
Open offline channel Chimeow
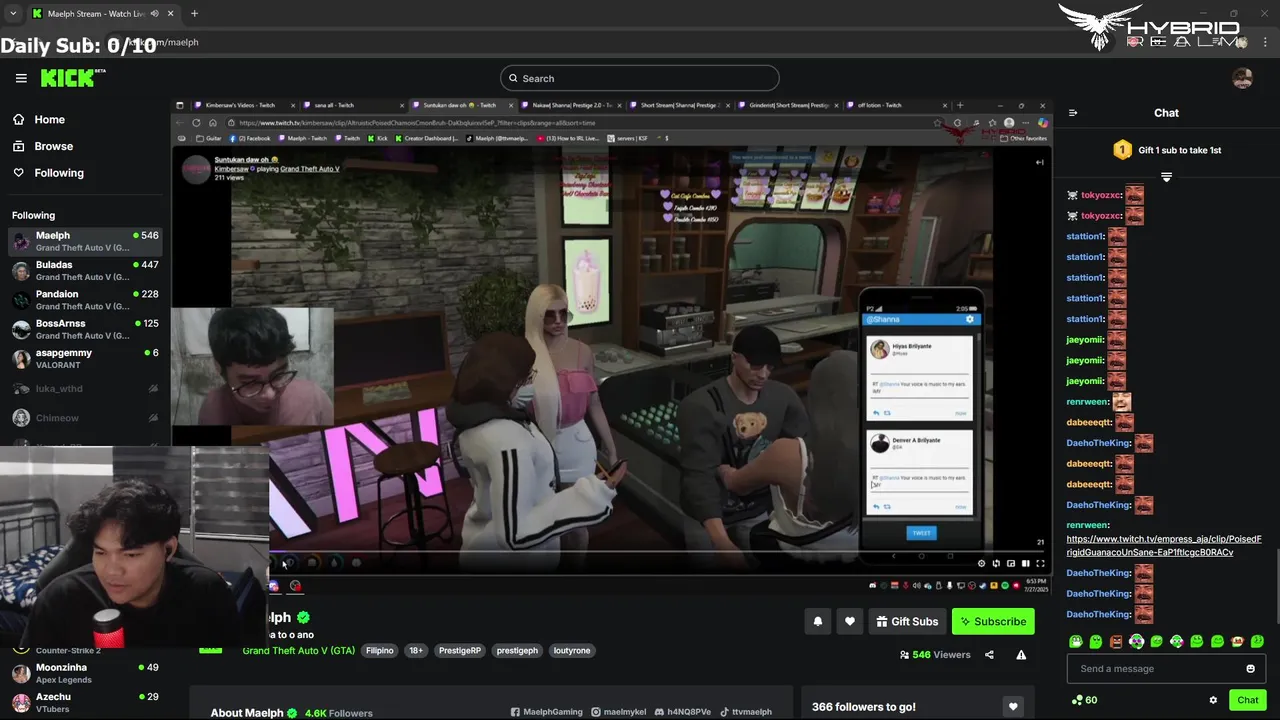point(85,418)
